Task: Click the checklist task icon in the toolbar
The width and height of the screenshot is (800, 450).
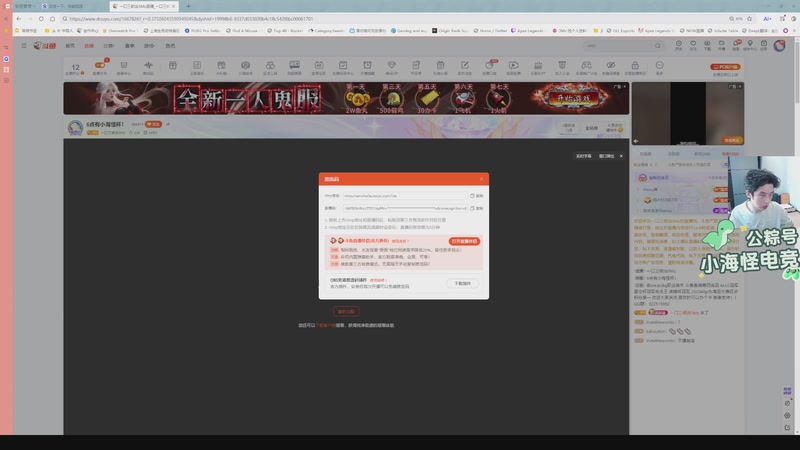Action: (x=343, y=65)
